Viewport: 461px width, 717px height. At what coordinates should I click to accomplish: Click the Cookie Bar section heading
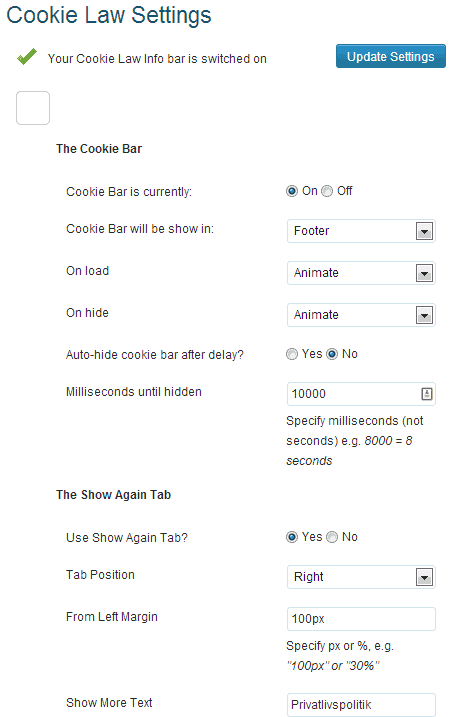pos(99,149)
